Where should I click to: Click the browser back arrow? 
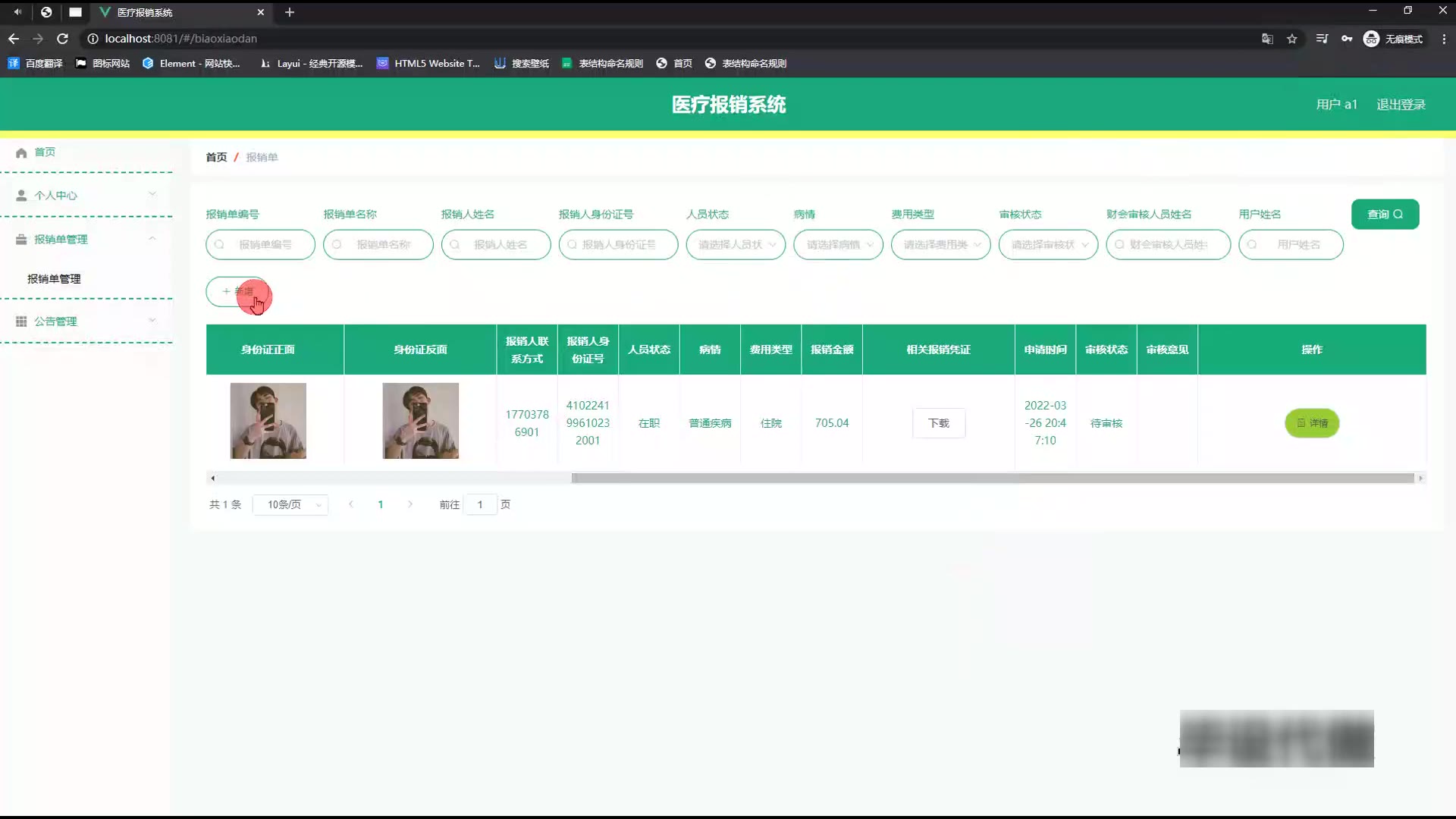14,39
